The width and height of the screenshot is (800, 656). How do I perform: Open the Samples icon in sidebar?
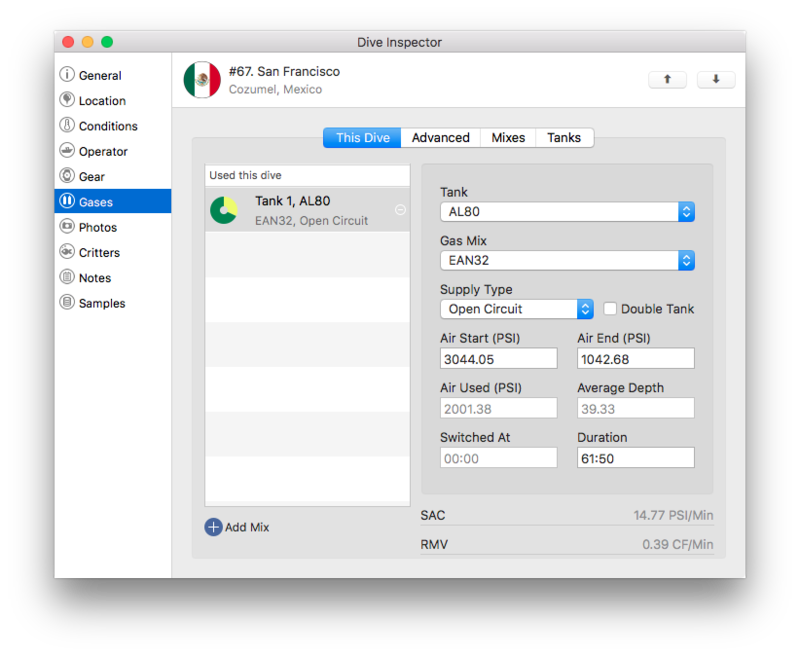(x=67, y=303)
